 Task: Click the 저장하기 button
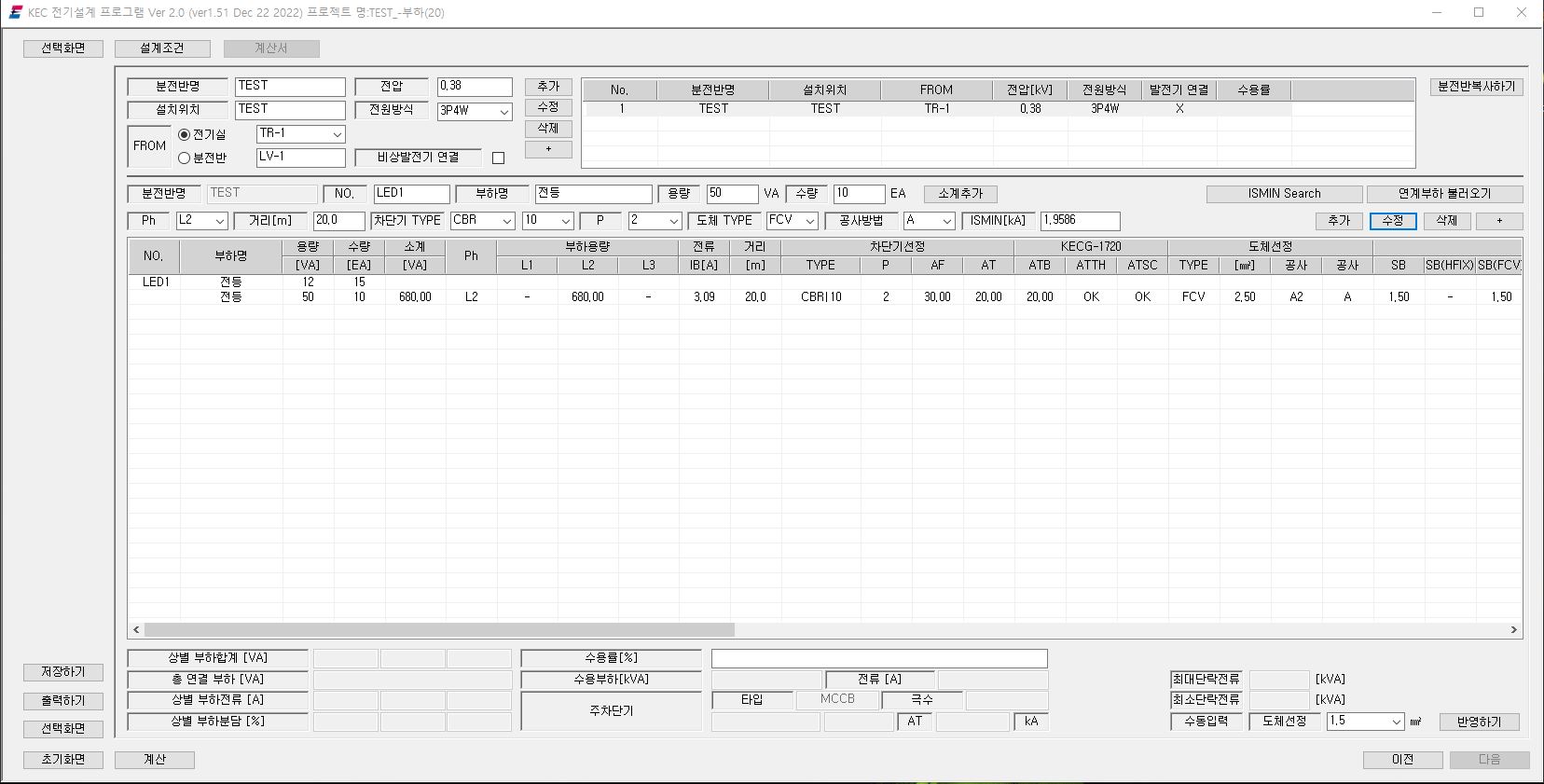click(63, 672)
